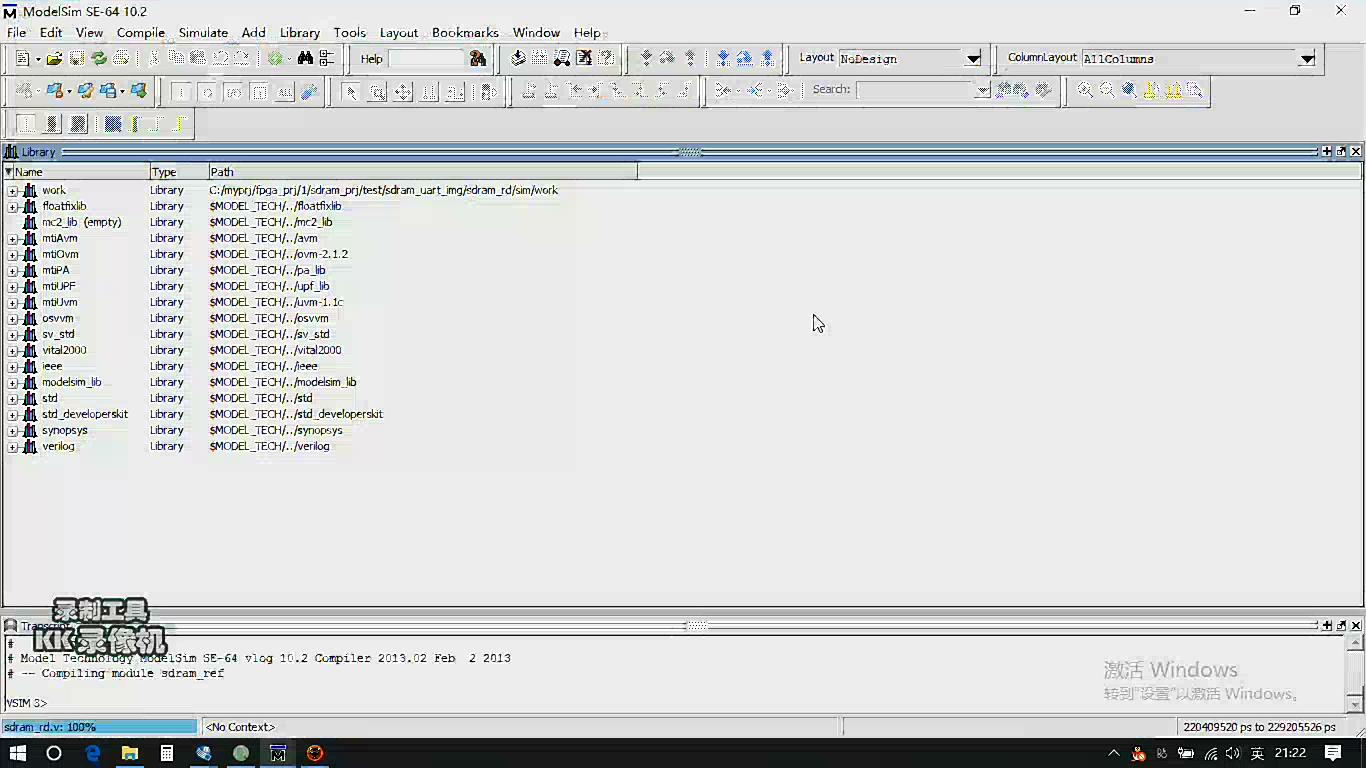This screenshot has height=768, width=1366.
Task: Sort by the Name column header
Action: pos(77,172)
